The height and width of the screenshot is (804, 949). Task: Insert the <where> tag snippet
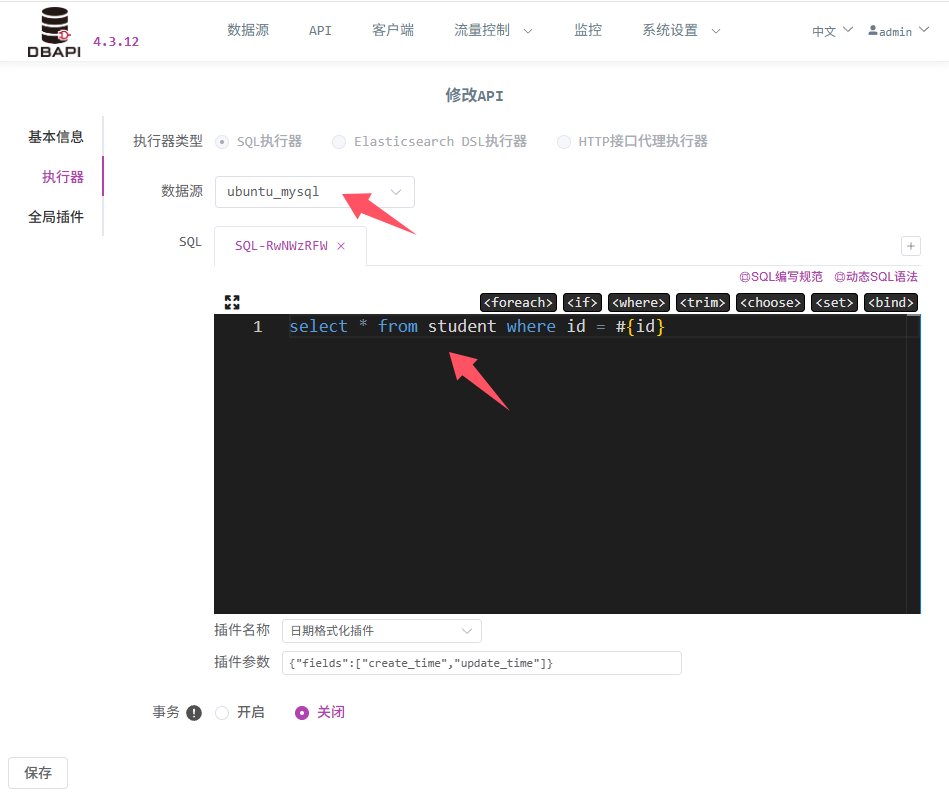(x=639, y=303)
